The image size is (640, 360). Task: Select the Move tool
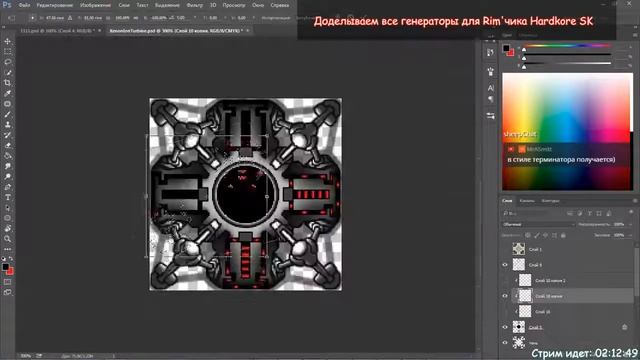pyautogui.click(x=7, y=41)
